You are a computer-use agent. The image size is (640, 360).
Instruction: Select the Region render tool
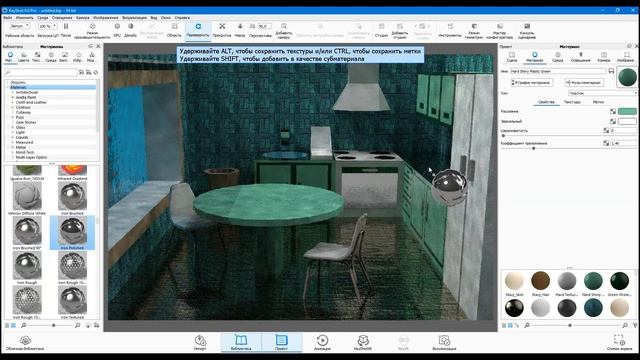pyautogui.click(x=174, y=30)
